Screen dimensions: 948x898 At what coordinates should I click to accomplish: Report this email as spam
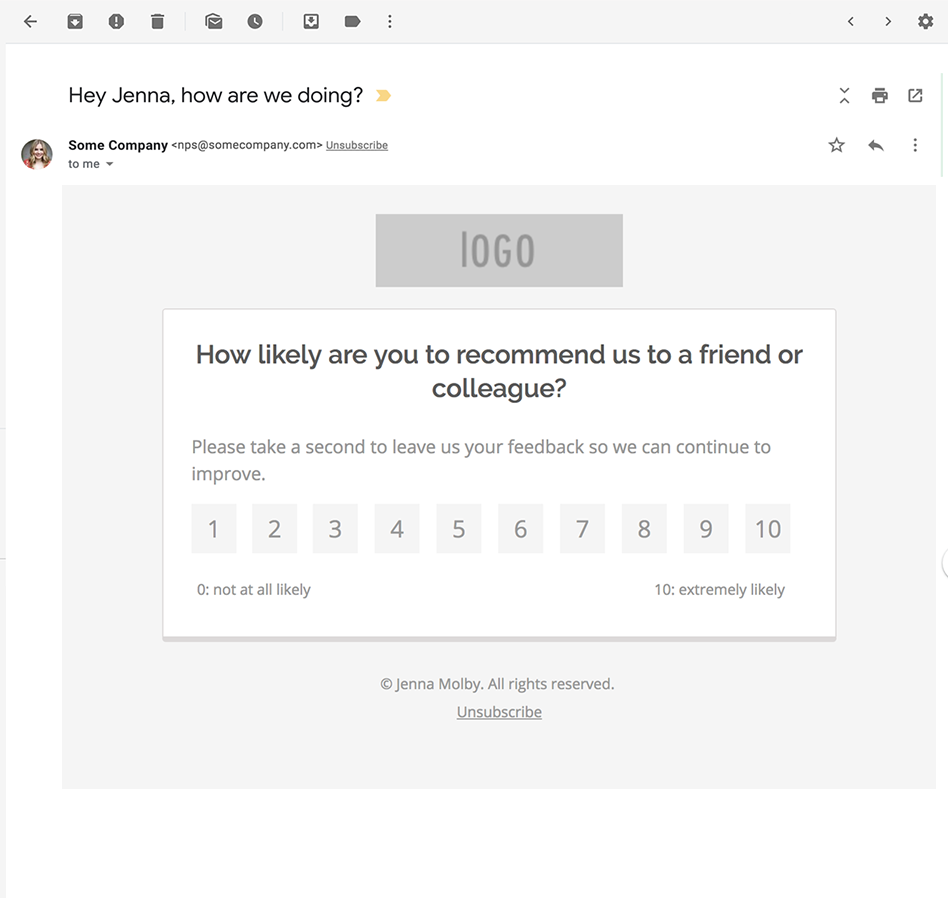[116, 21]
